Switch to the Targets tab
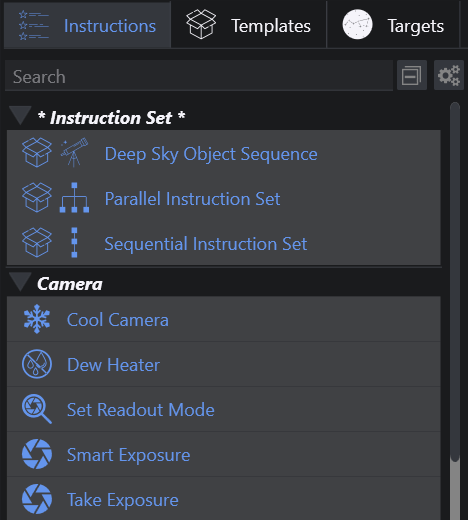The height and width of the screenshot is (520, 468). 393,25
